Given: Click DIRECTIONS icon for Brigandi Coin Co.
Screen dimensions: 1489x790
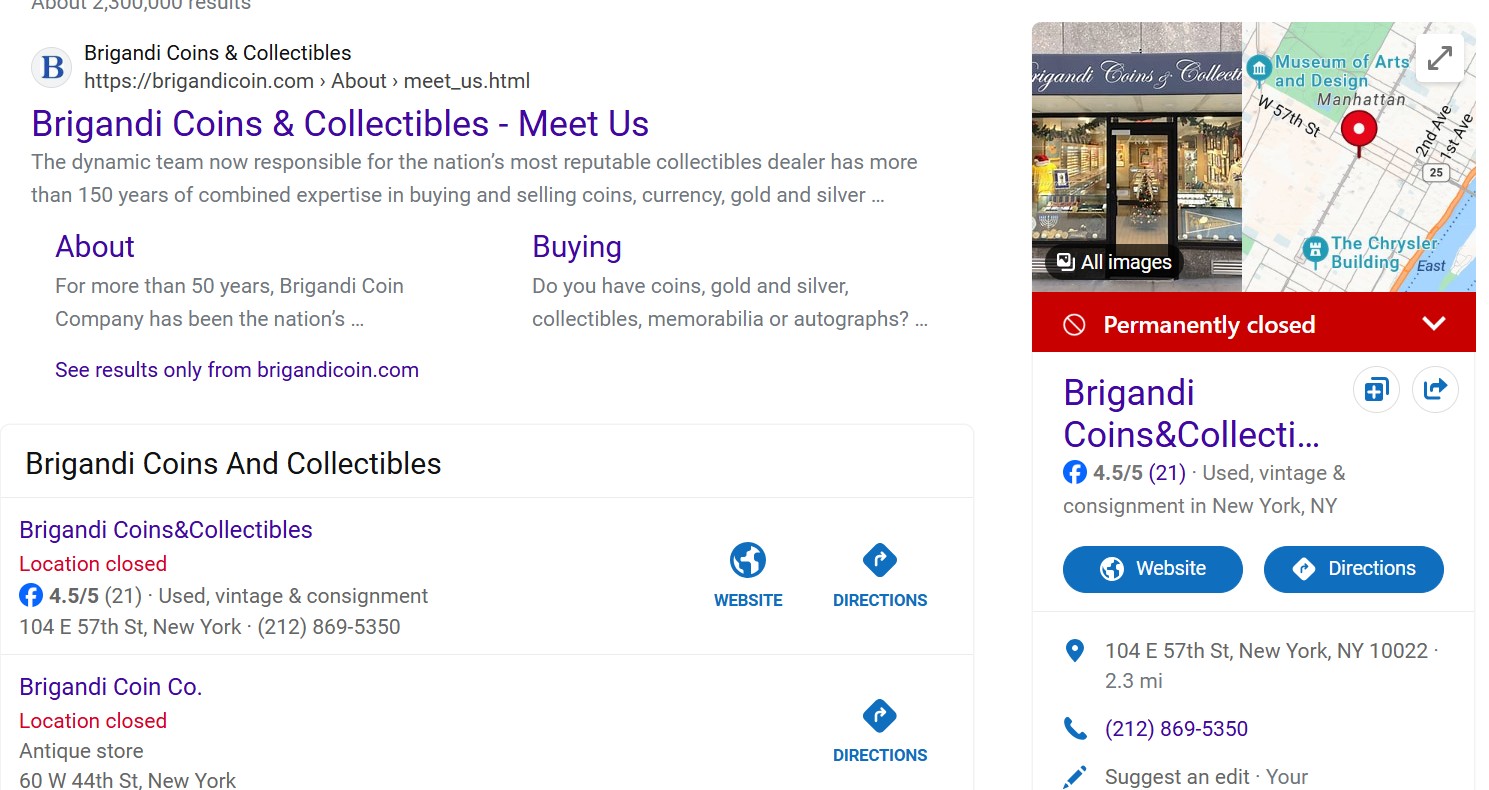Looking at the screenshot, I should [880, 717].
